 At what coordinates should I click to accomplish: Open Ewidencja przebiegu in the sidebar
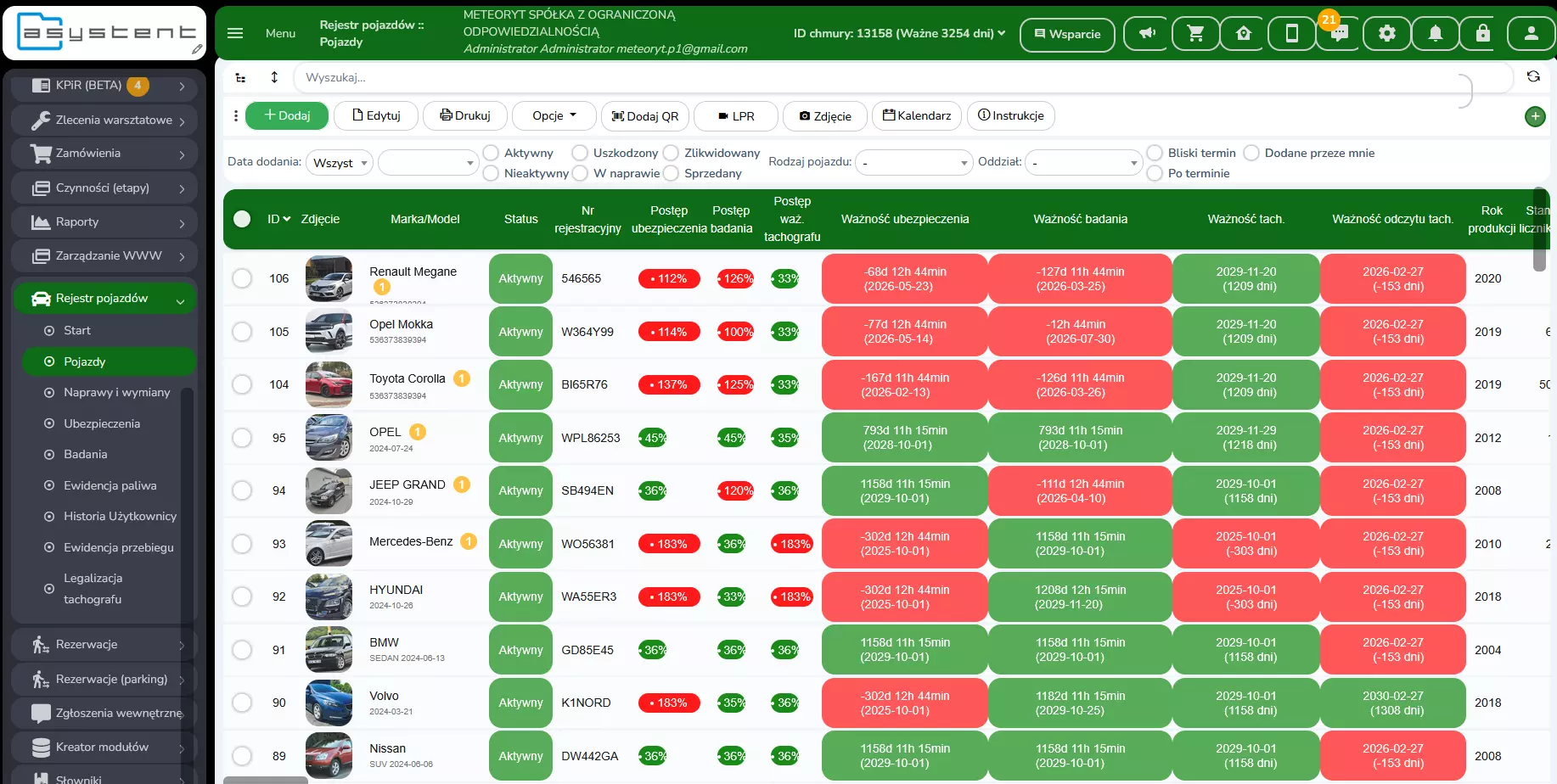pos(118,548)
